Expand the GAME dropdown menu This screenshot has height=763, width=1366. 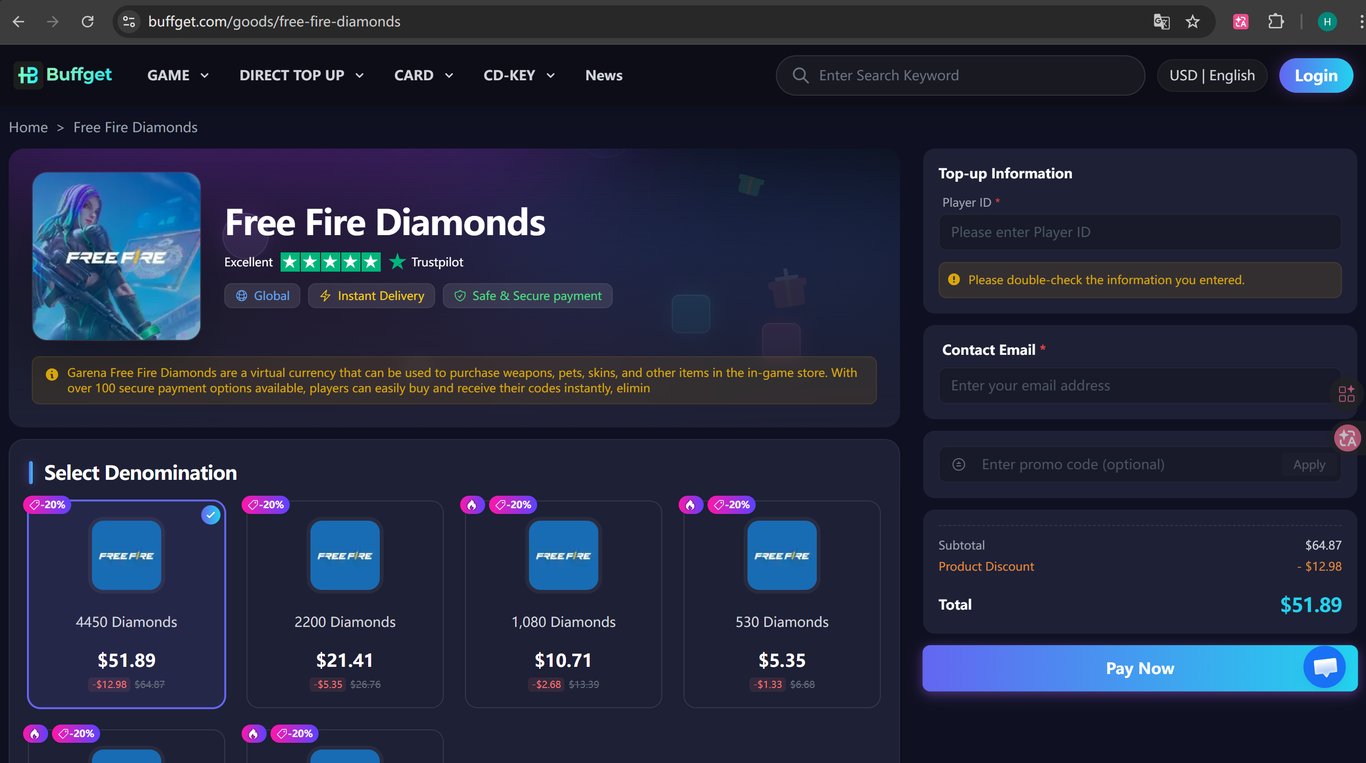[178, 75]
